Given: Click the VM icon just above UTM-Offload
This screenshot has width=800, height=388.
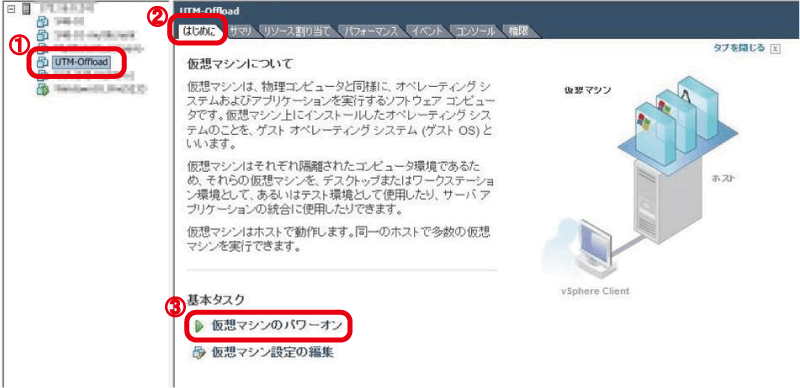Looking at the screenshot, I should pos(42,49).
